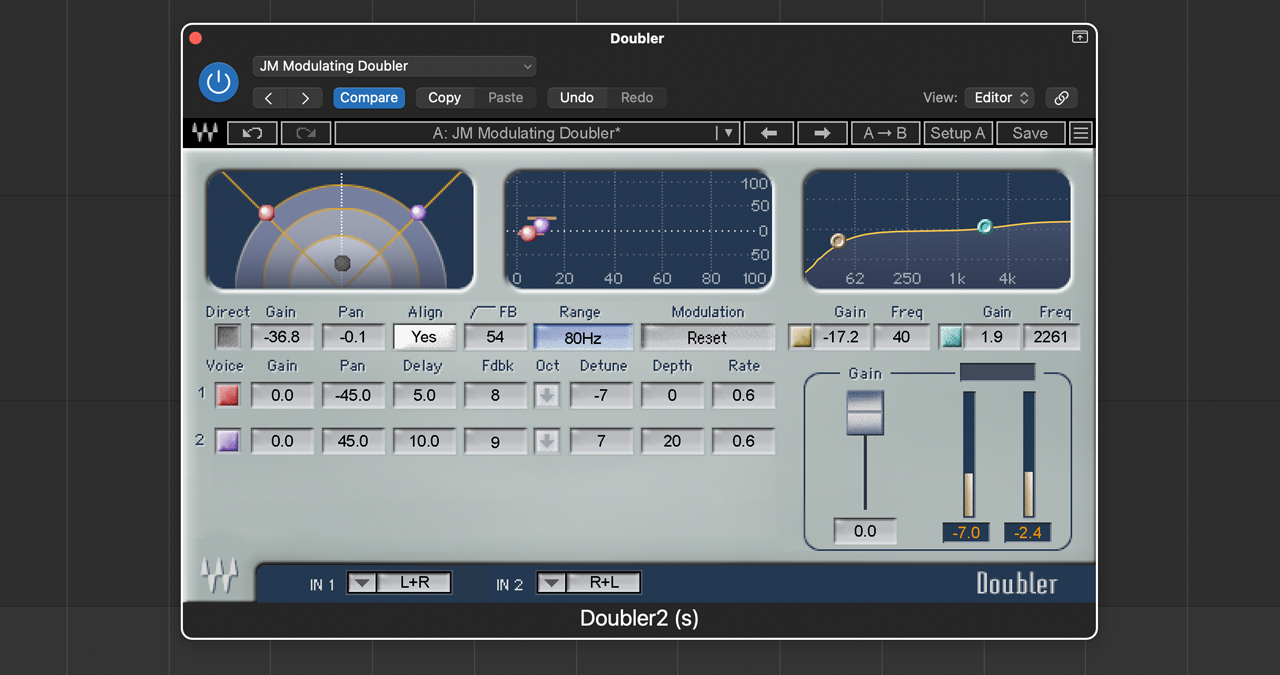Image resolution: width=1280 pixels, height=675 pixels.
Task: Click the Compare button
Action: click(x=369, y=98)
